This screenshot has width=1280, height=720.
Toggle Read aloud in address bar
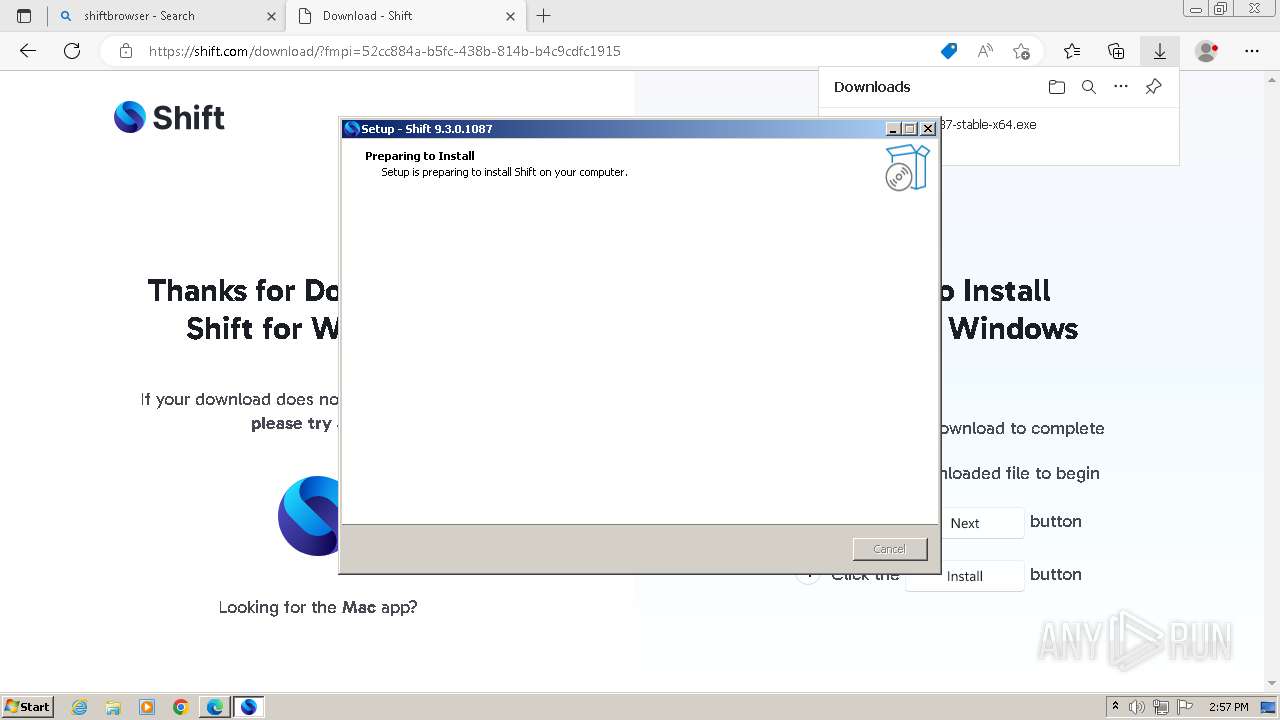(985, 51)
